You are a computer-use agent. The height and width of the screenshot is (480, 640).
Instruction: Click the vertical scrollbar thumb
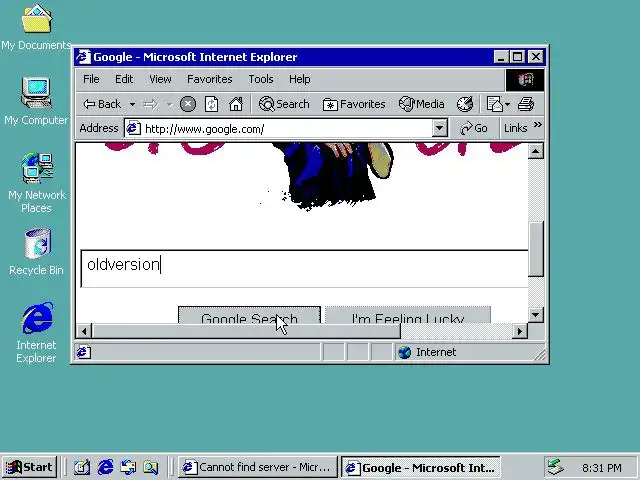point(536,249)
